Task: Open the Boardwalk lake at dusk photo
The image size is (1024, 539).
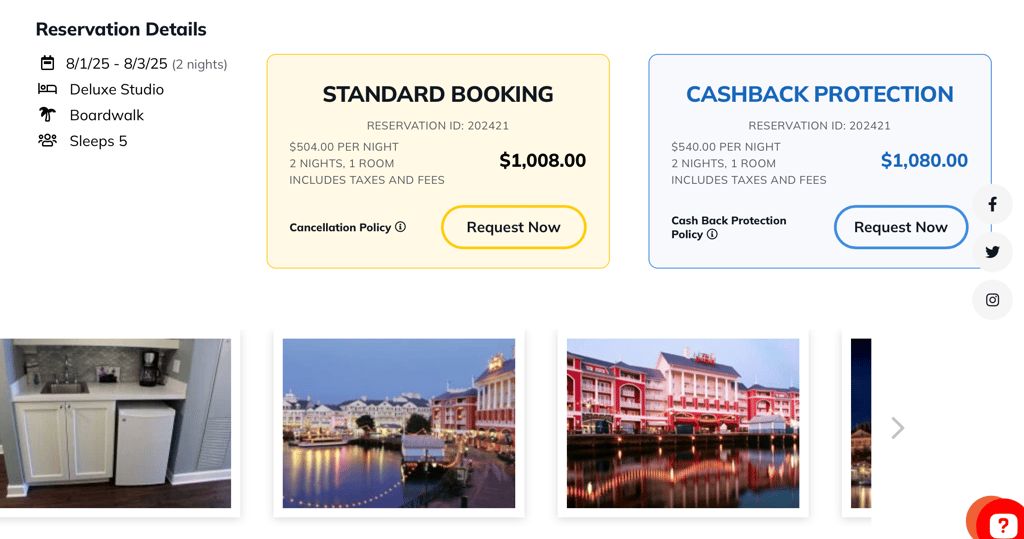Action: (x=398, y=423)
